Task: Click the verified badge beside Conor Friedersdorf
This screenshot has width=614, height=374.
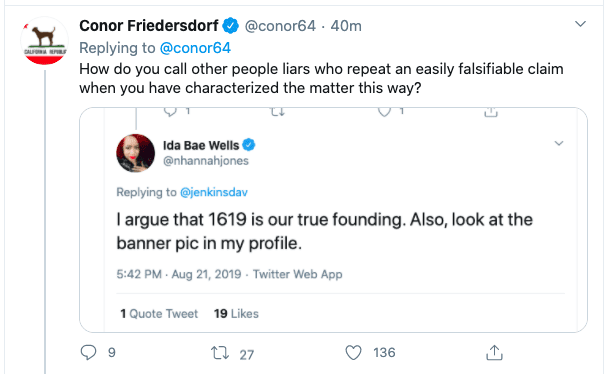Action: coord(231,26)
